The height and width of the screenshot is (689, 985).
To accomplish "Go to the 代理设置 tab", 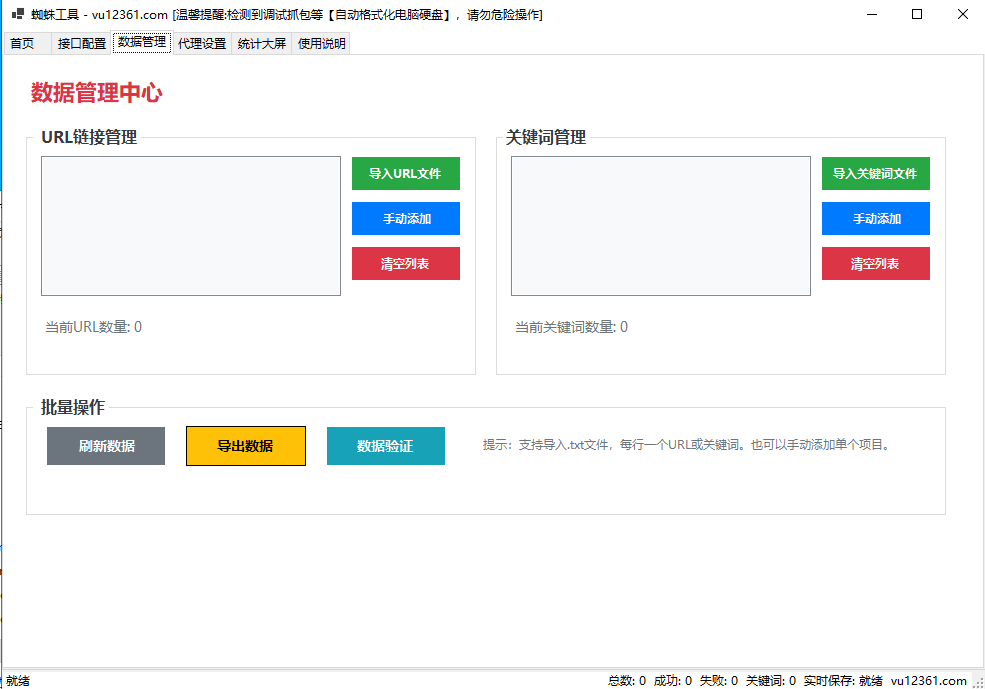I will click(x=202, y=44).
